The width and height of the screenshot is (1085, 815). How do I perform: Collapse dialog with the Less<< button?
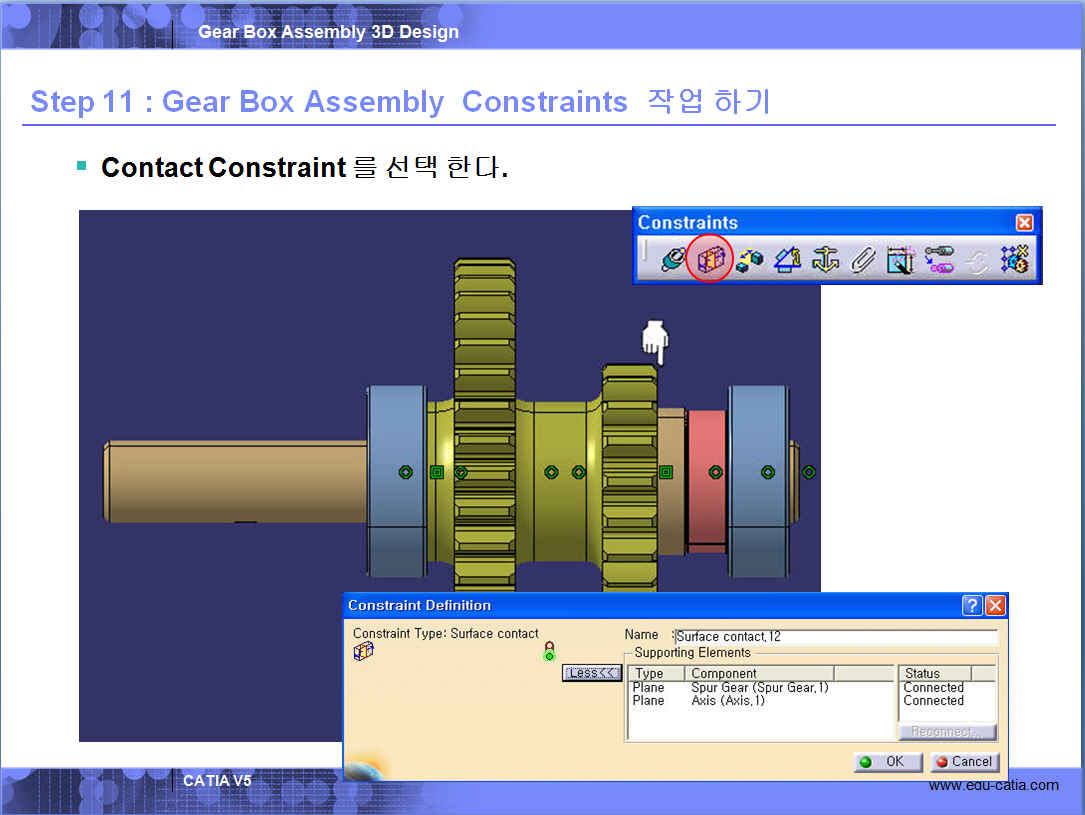pos(591,673)
